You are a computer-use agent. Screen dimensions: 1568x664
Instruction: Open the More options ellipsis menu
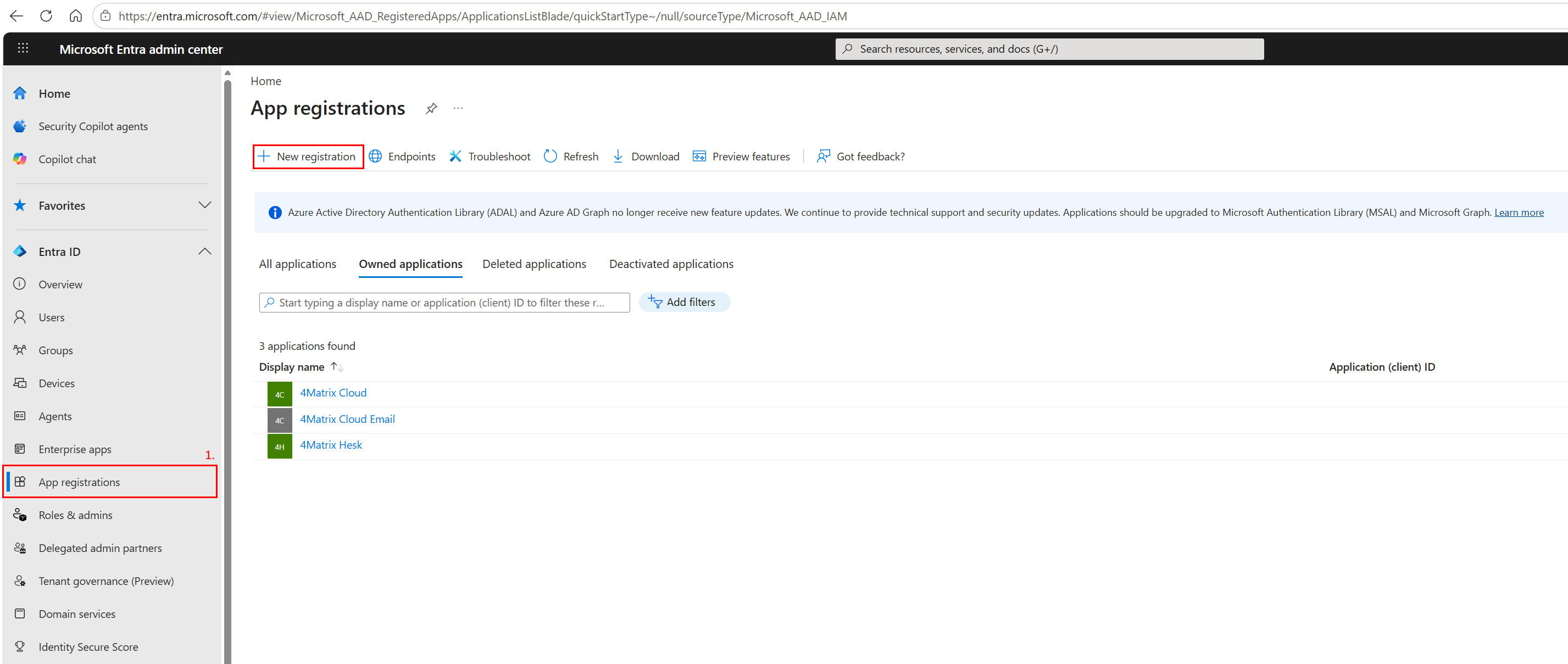[x=458, y=108]
